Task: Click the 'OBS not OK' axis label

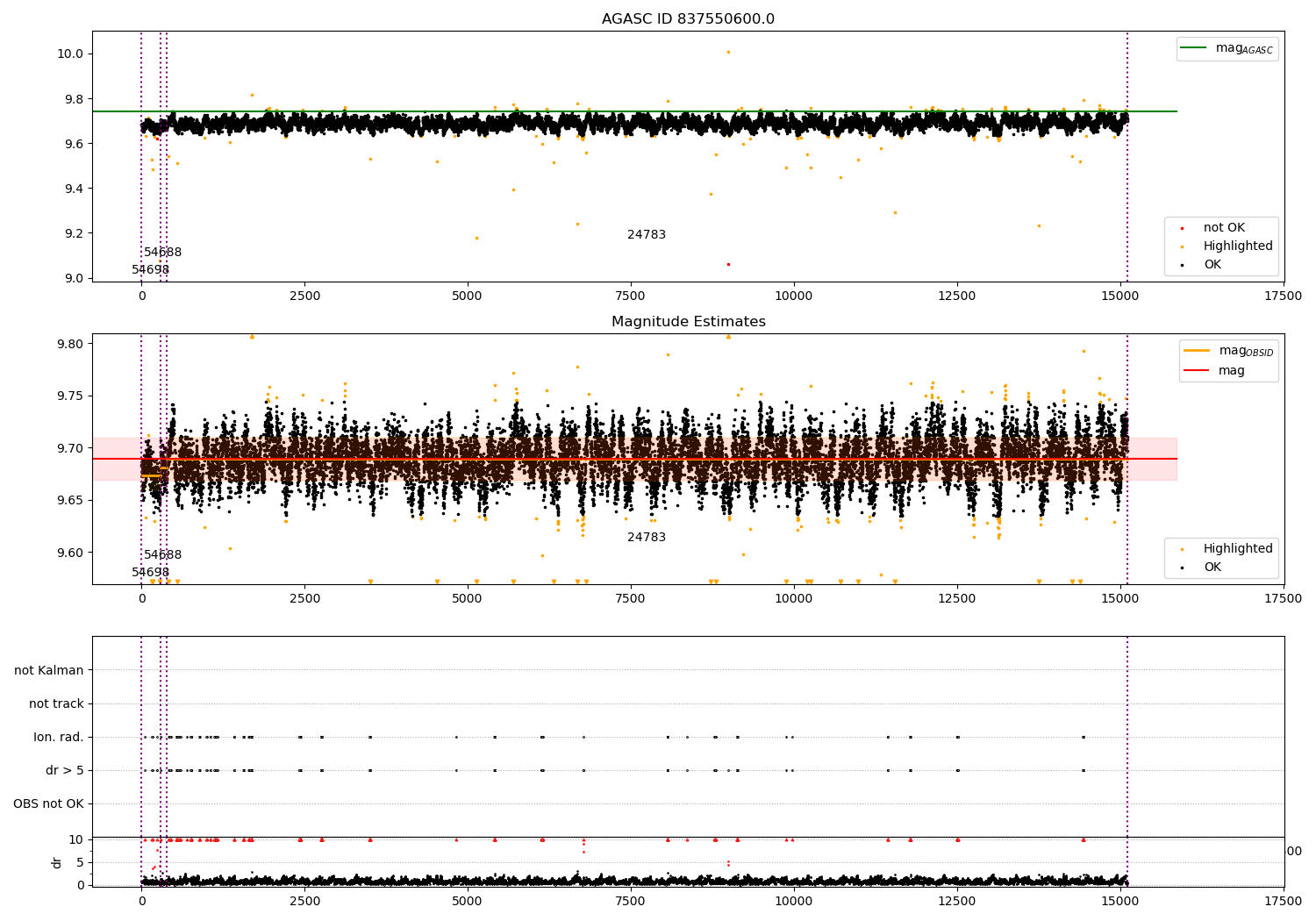Action: click(x=48, y=804)
